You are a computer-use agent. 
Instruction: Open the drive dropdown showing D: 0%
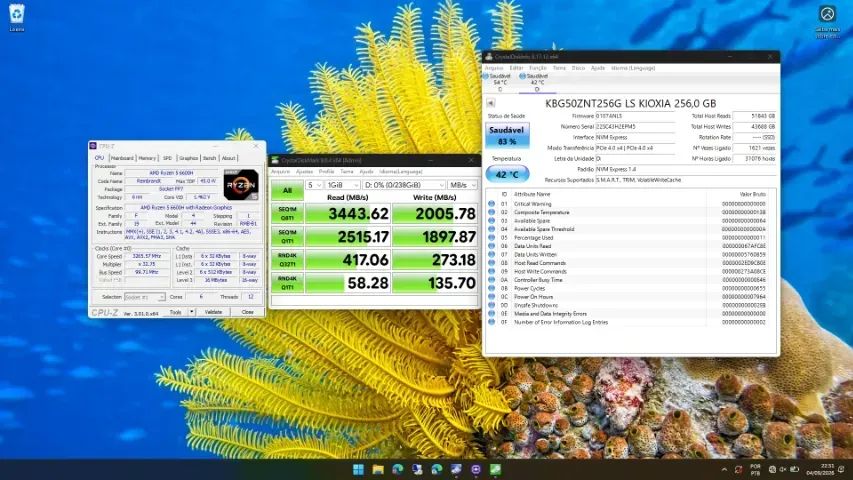tap(404, 185)
